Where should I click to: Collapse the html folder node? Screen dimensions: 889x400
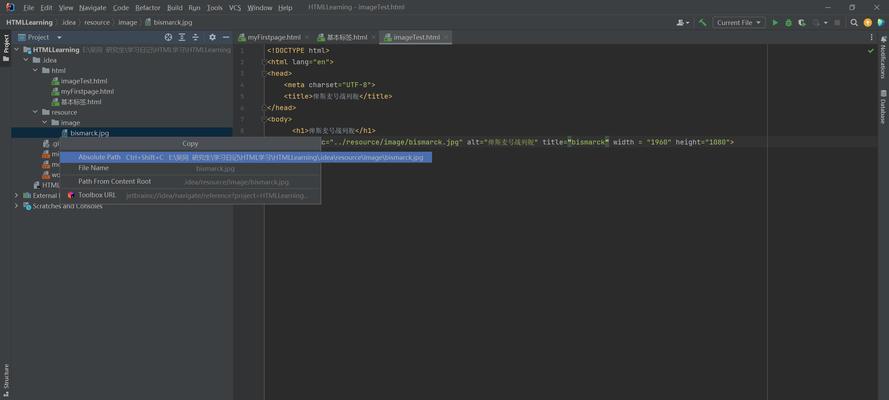36,70
